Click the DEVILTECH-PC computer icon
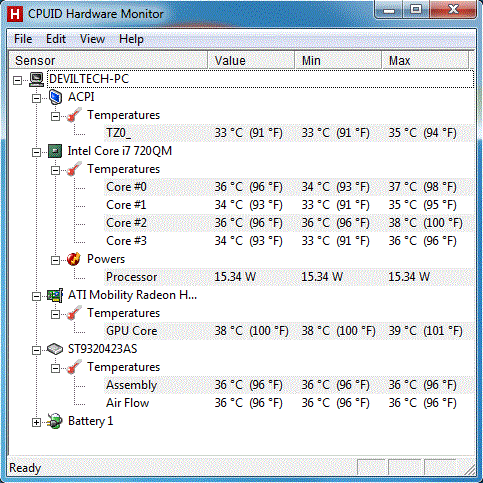 pyautogui.click(x=36, y=79)
